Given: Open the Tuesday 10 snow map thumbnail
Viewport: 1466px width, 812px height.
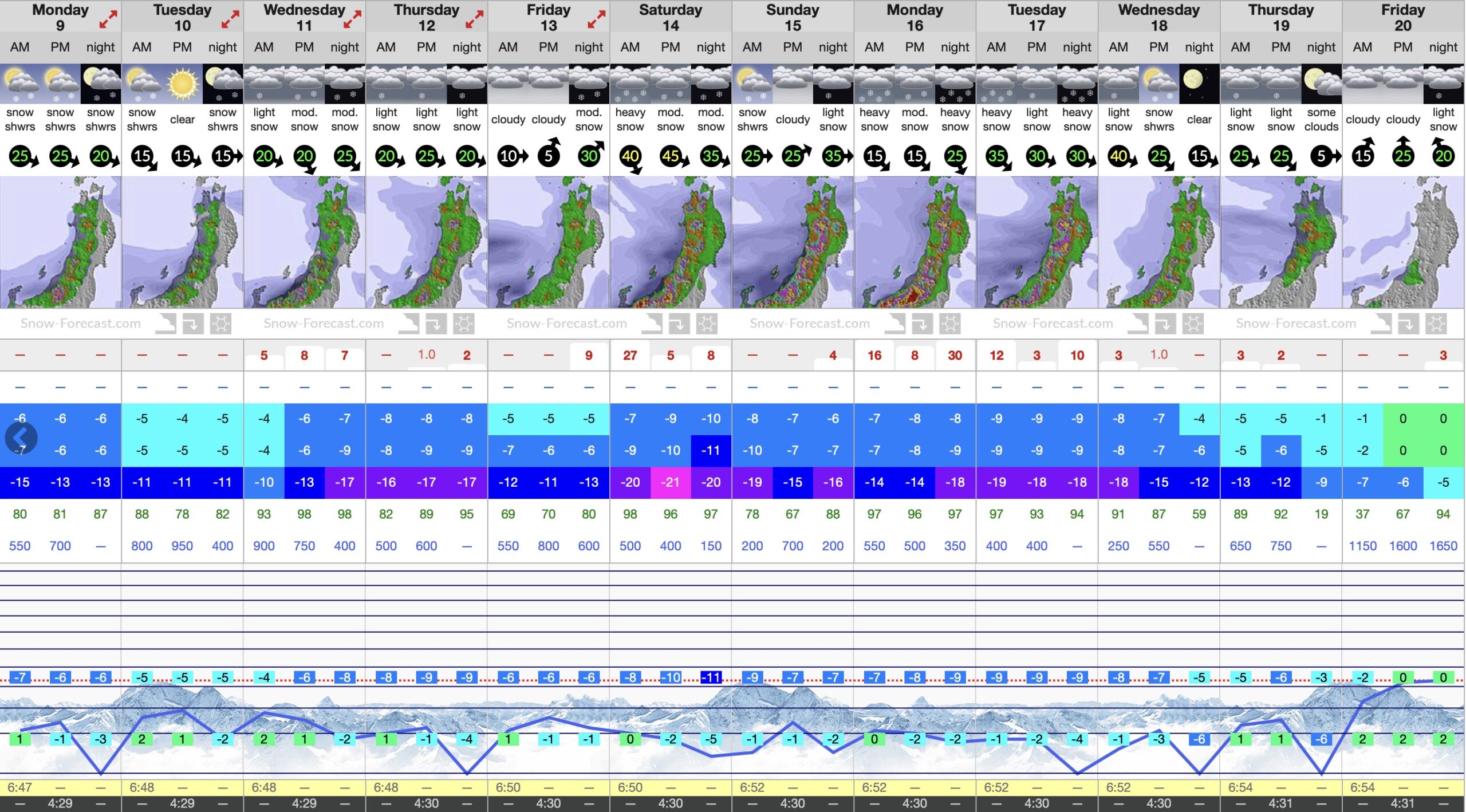Looking at the screenshot, I should [x=183, y=242].
